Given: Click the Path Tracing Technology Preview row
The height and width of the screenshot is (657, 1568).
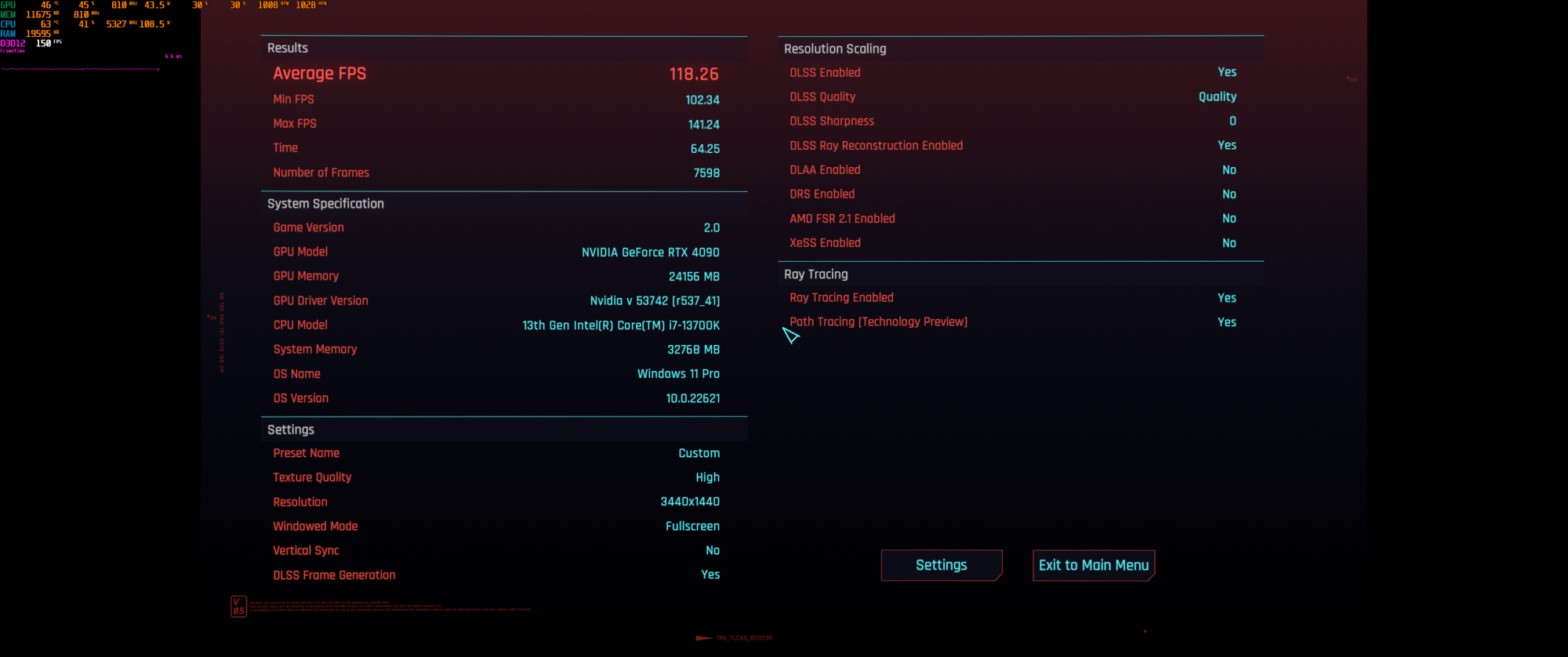Looking at the screenshot, I should coord(1012,322).
